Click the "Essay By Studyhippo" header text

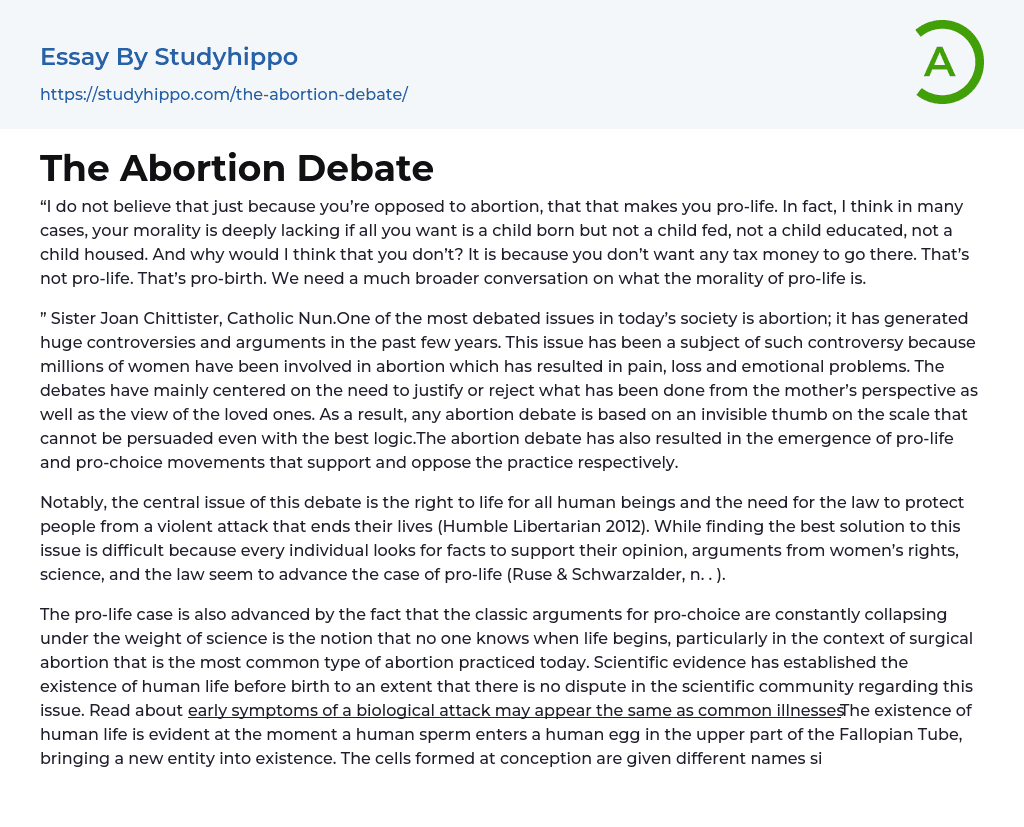(169, 57)
